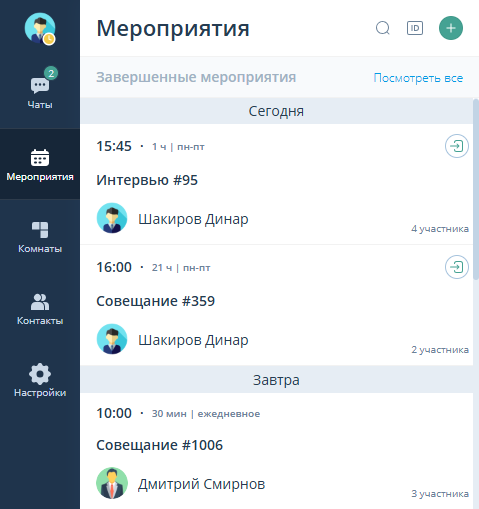Click the 1 ч | пн-пт label
This screenshot has width=479, height=509.
[x=178, y=147]
